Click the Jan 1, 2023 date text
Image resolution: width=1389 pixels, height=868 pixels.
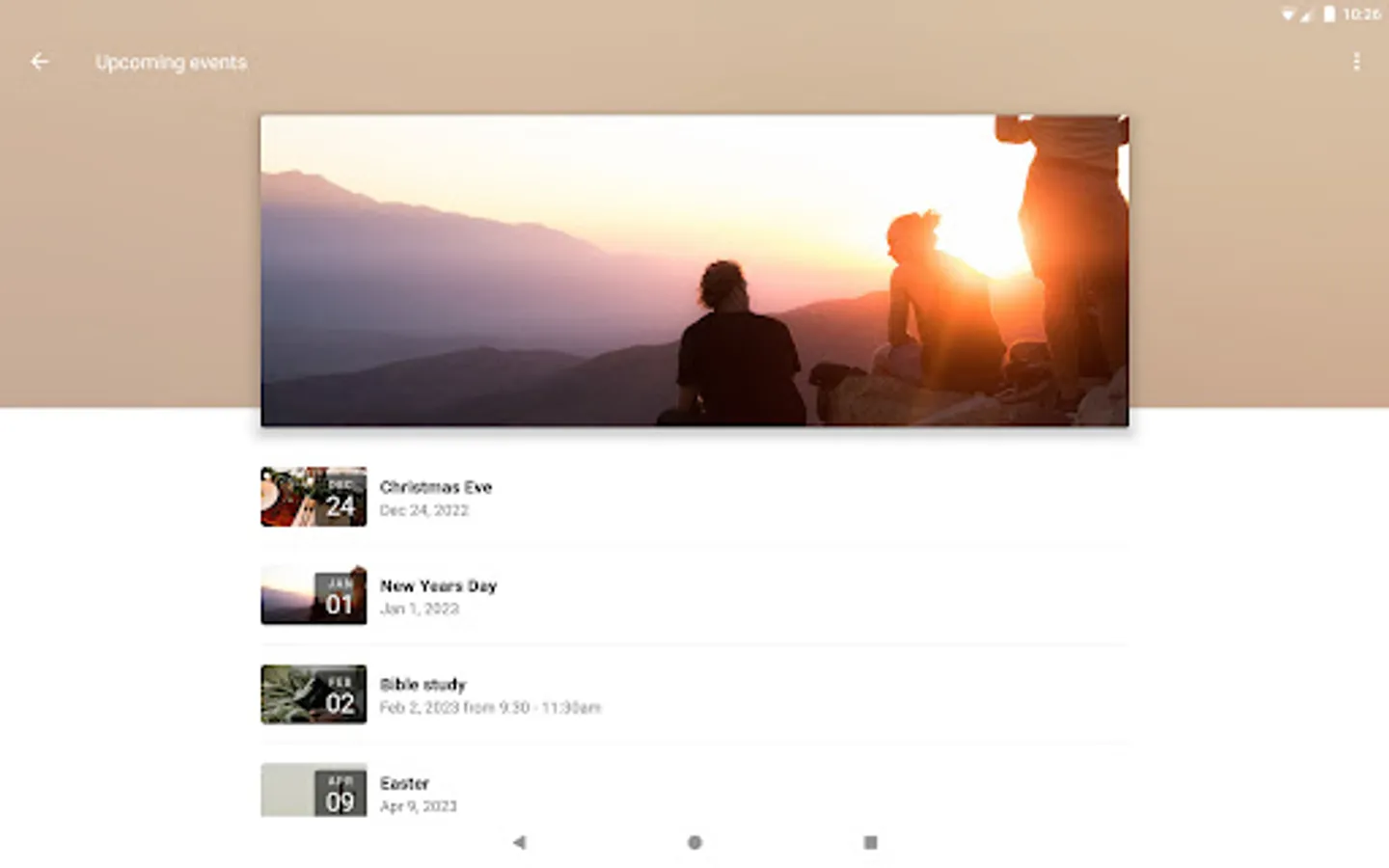[419, 609]
